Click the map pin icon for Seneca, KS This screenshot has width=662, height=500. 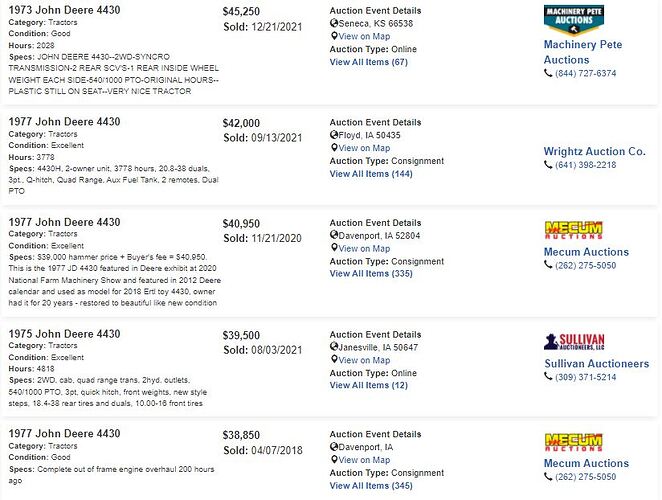334,36
